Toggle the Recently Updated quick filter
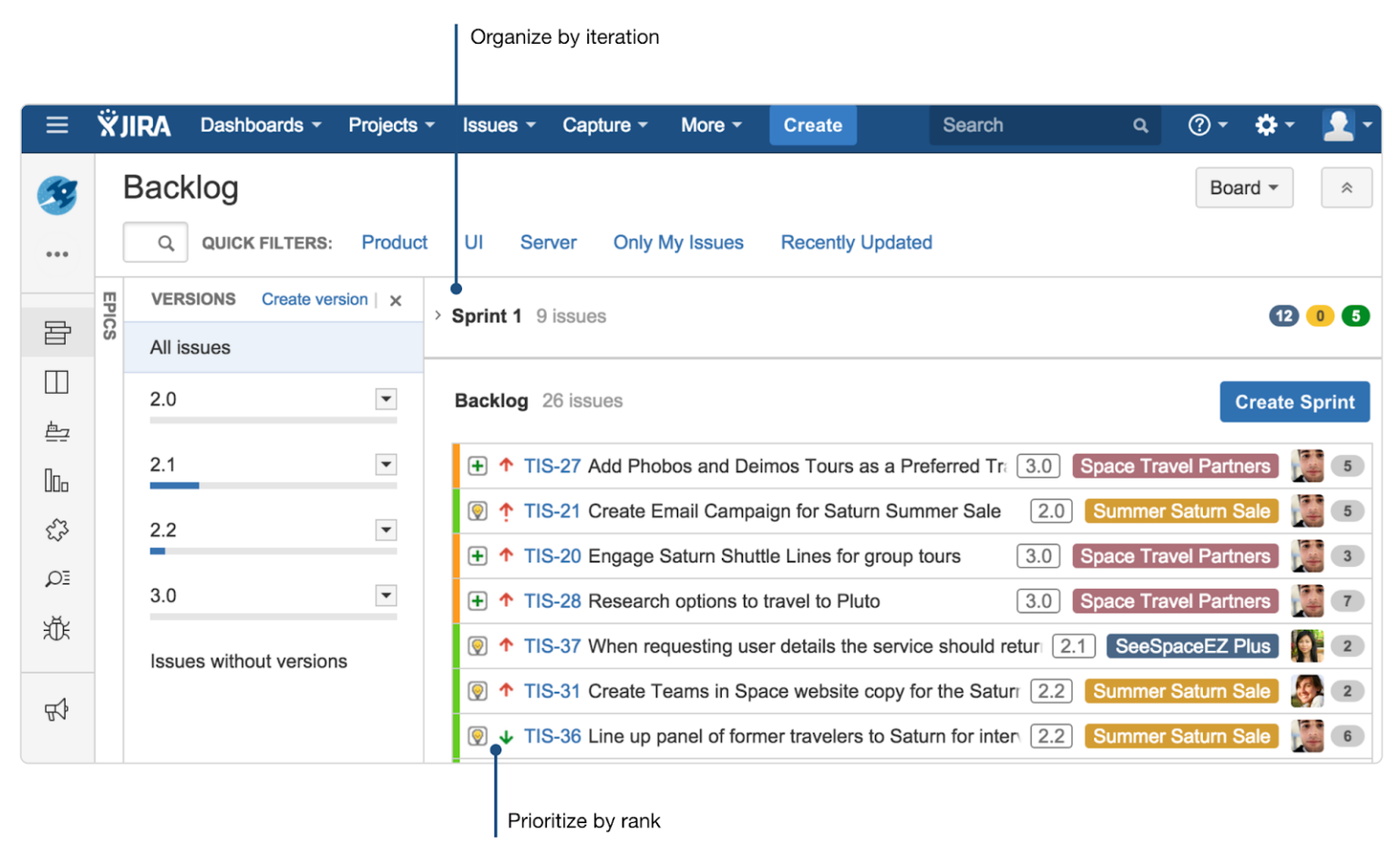This screenshot has height=845, width=1400. point(856,242)
